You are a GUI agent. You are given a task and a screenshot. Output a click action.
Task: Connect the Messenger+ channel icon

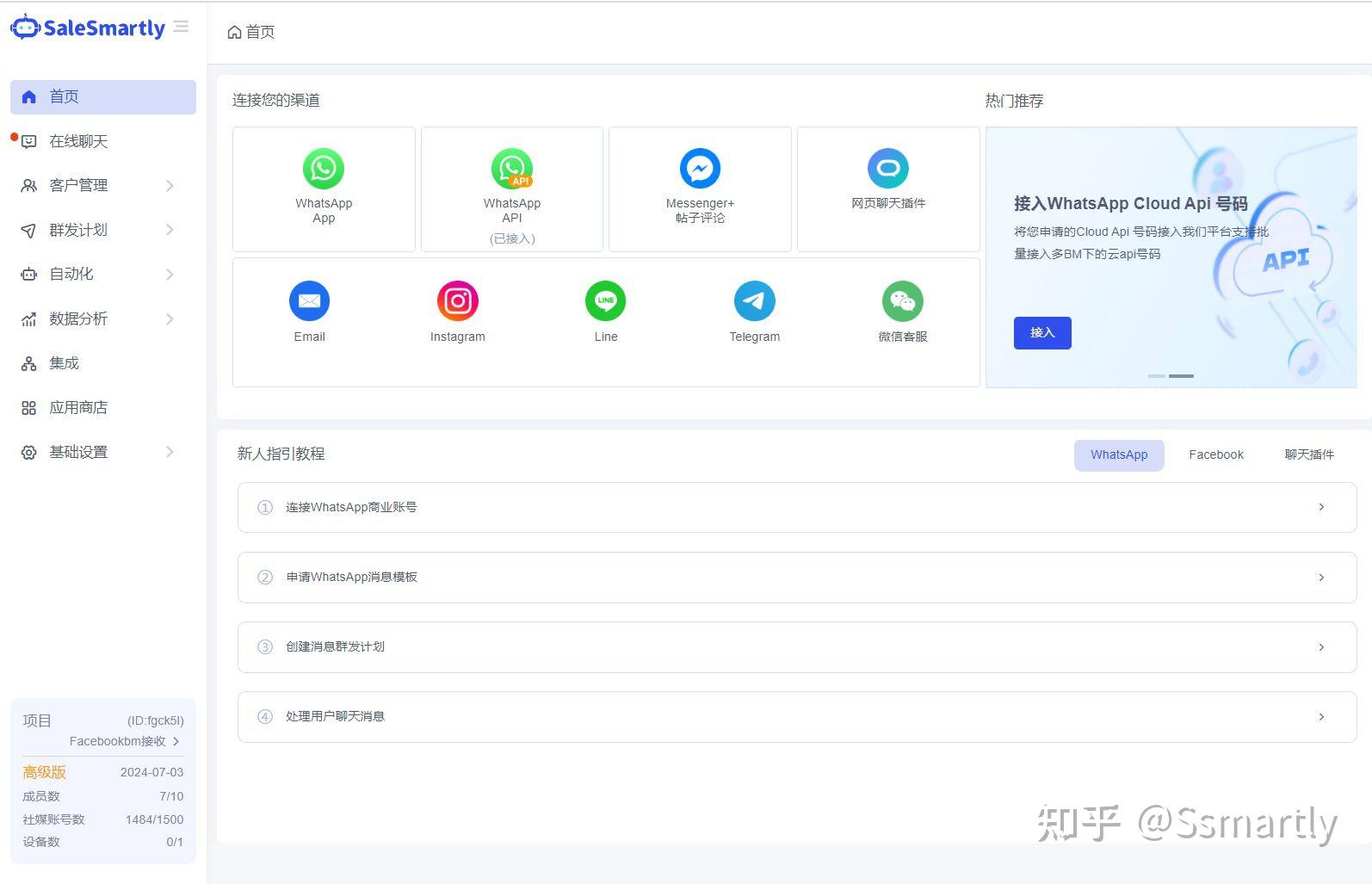[x=700, y=168]
